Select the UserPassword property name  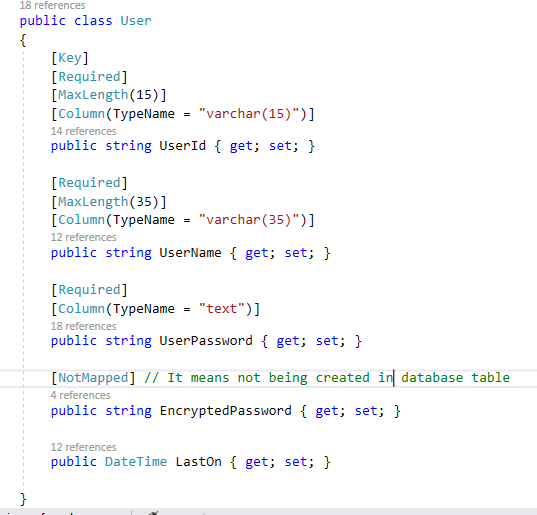(x=206, y=341)
